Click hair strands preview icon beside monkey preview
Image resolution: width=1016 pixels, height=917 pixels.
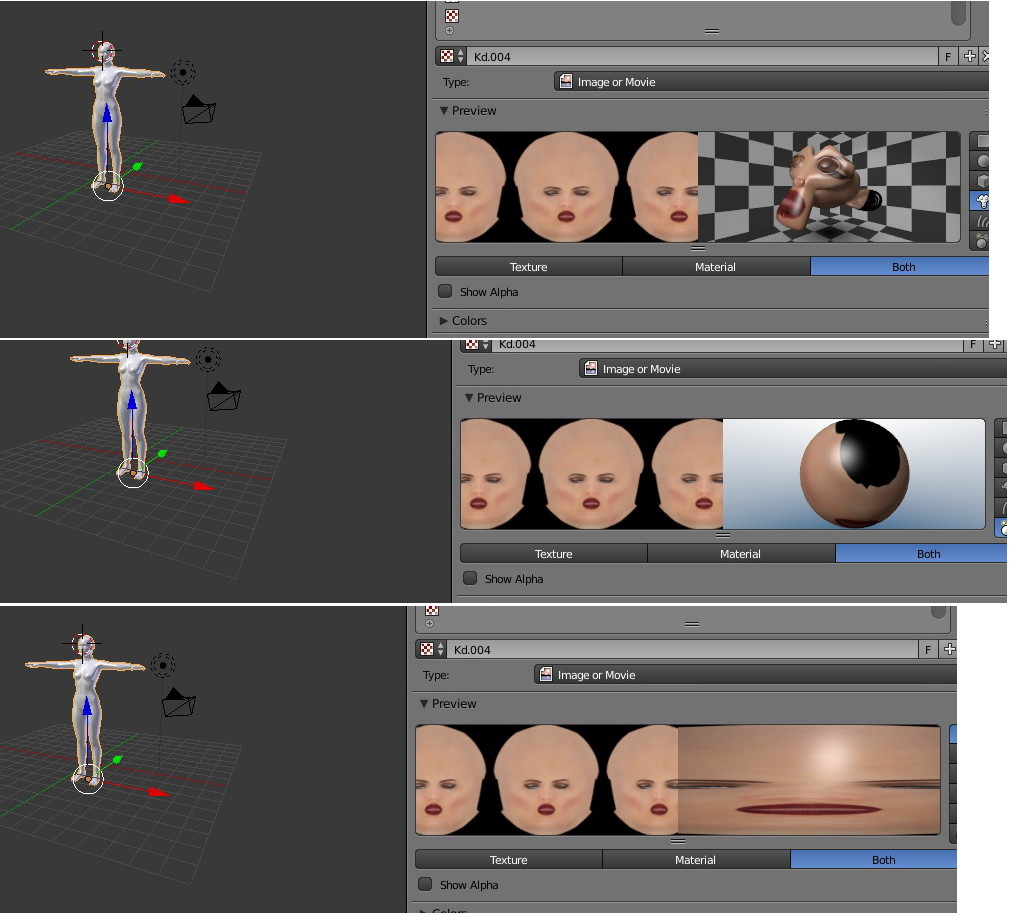[x=981, y=221]
